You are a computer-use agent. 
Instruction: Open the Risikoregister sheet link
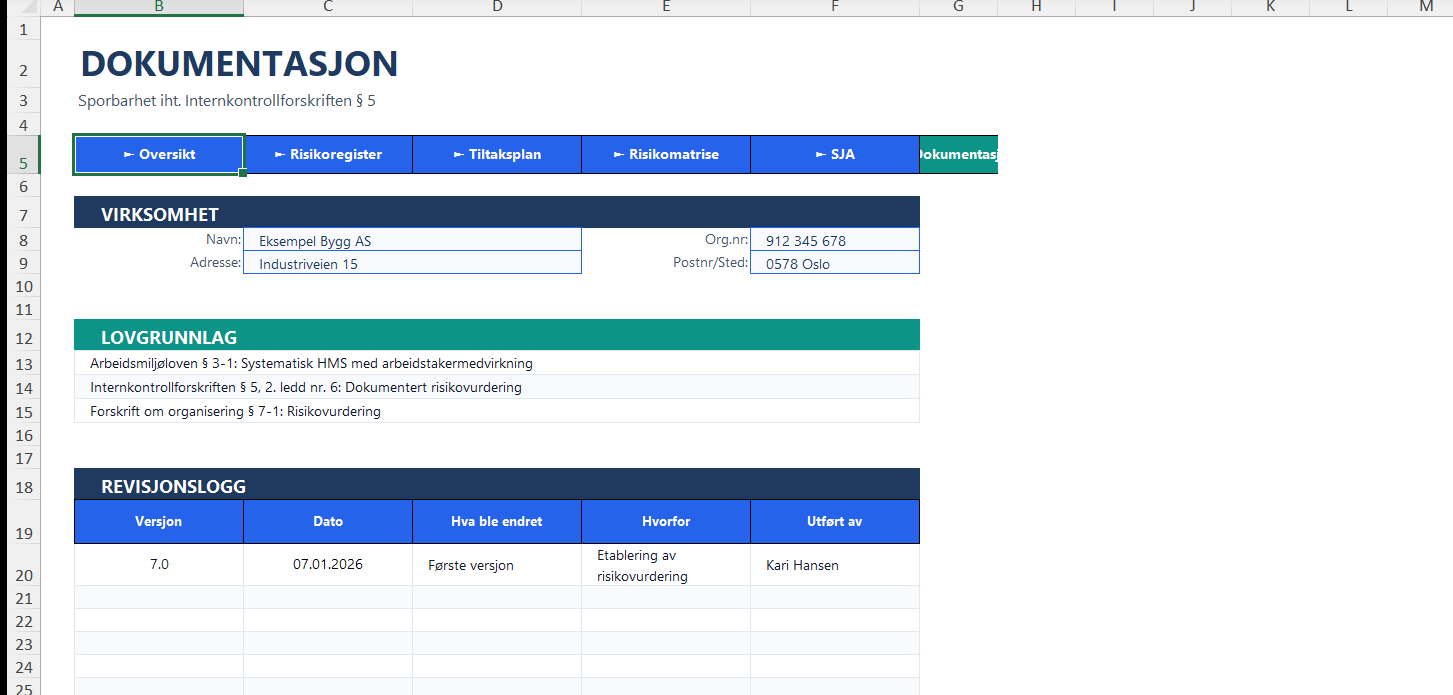pyautogui.click(x=328, y=155)
